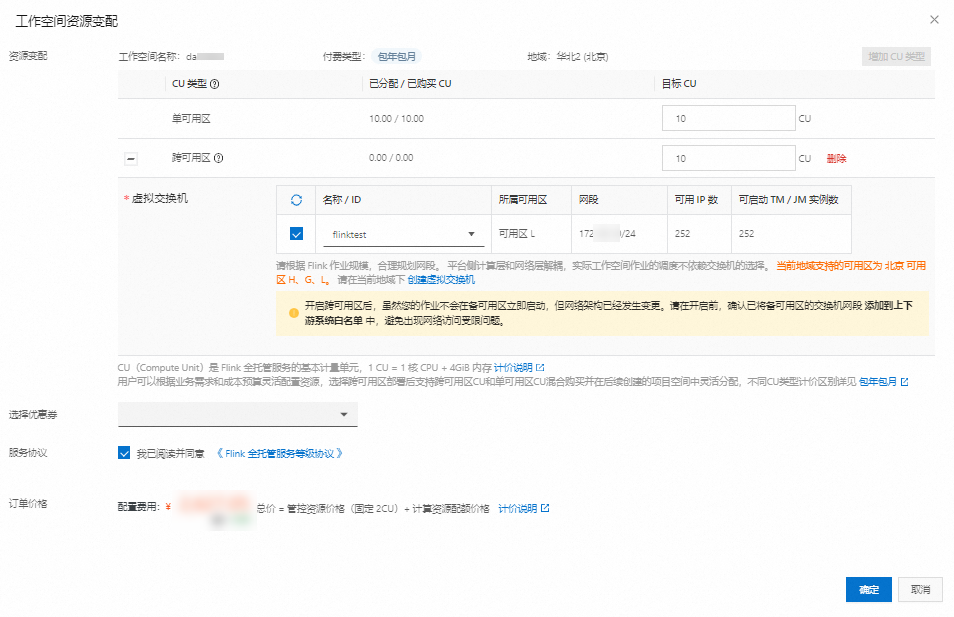This screenshot has width=954, height=617.
Task: Click the 增加 CU 类型 button
Action: pos(896,57)
